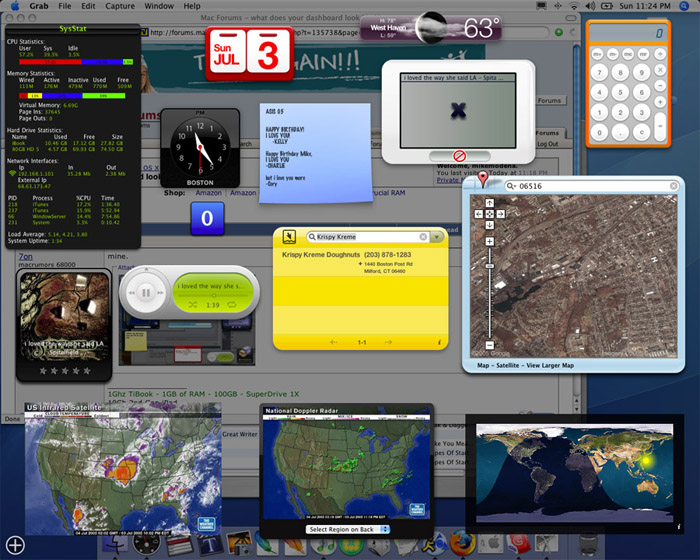Pan the Google map widget up
Viewport: 700px width, 560px height.
click(490, 204)
